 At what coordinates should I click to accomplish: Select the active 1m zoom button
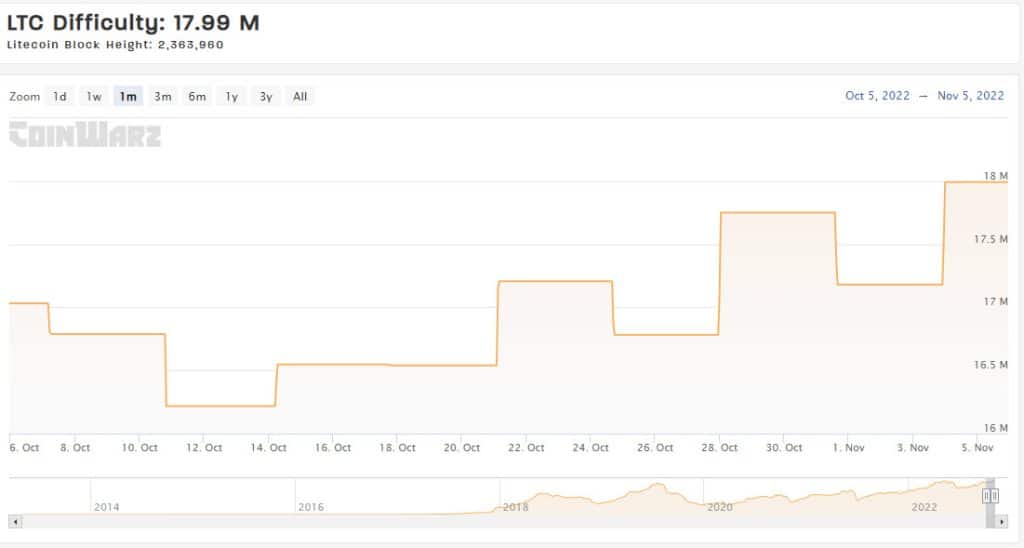pyautogui.click(x=128, y=97)
